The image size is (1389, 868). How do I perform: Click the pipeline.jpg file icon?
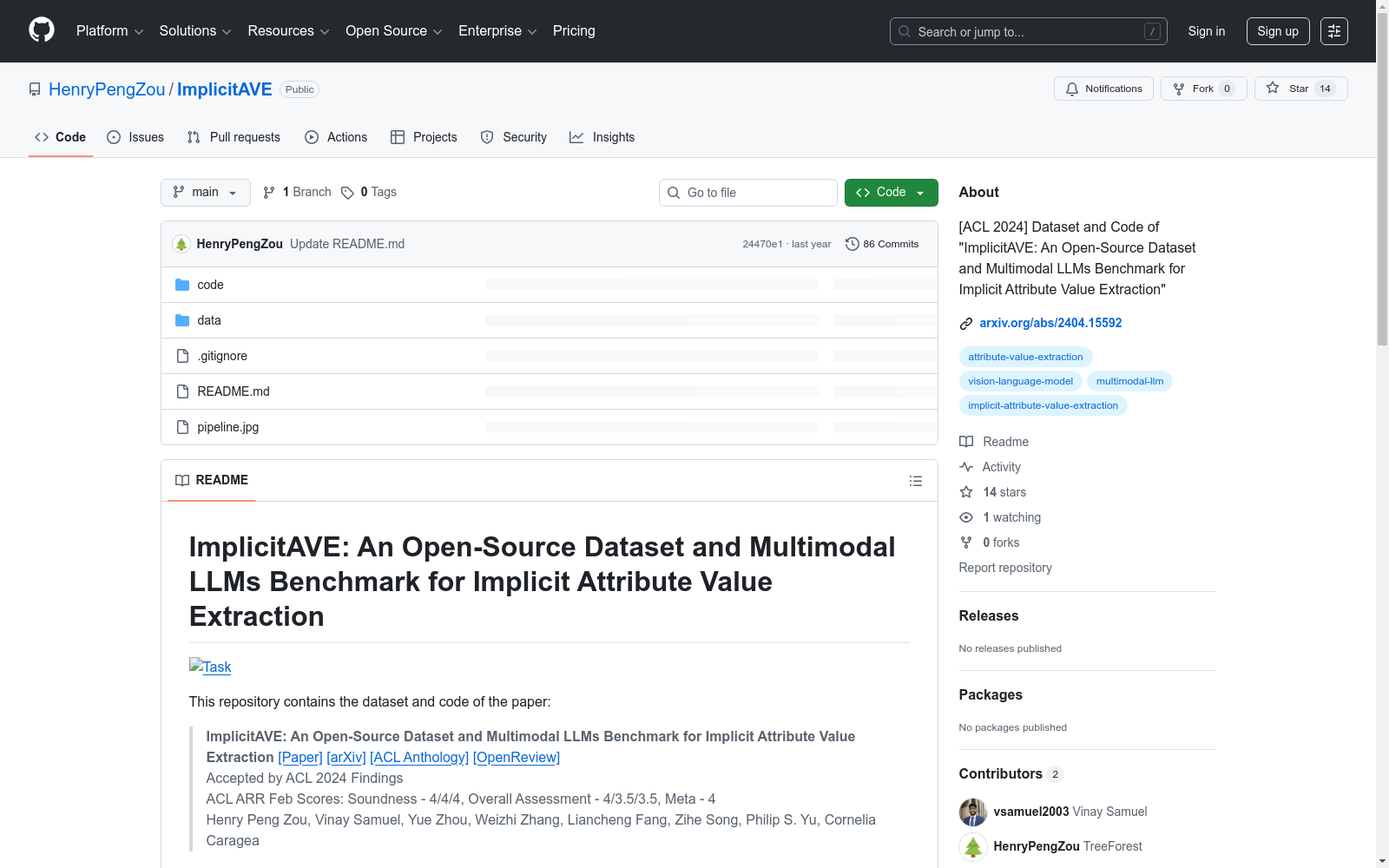(182, 427)
